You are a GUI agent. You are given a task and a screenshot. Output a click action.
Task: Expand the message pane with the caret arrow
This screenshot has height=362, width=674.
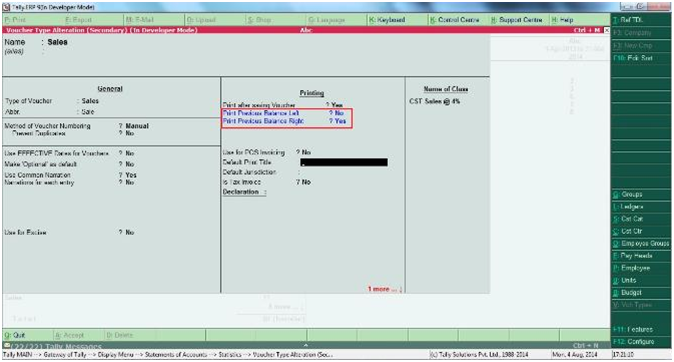coord(306,345)
